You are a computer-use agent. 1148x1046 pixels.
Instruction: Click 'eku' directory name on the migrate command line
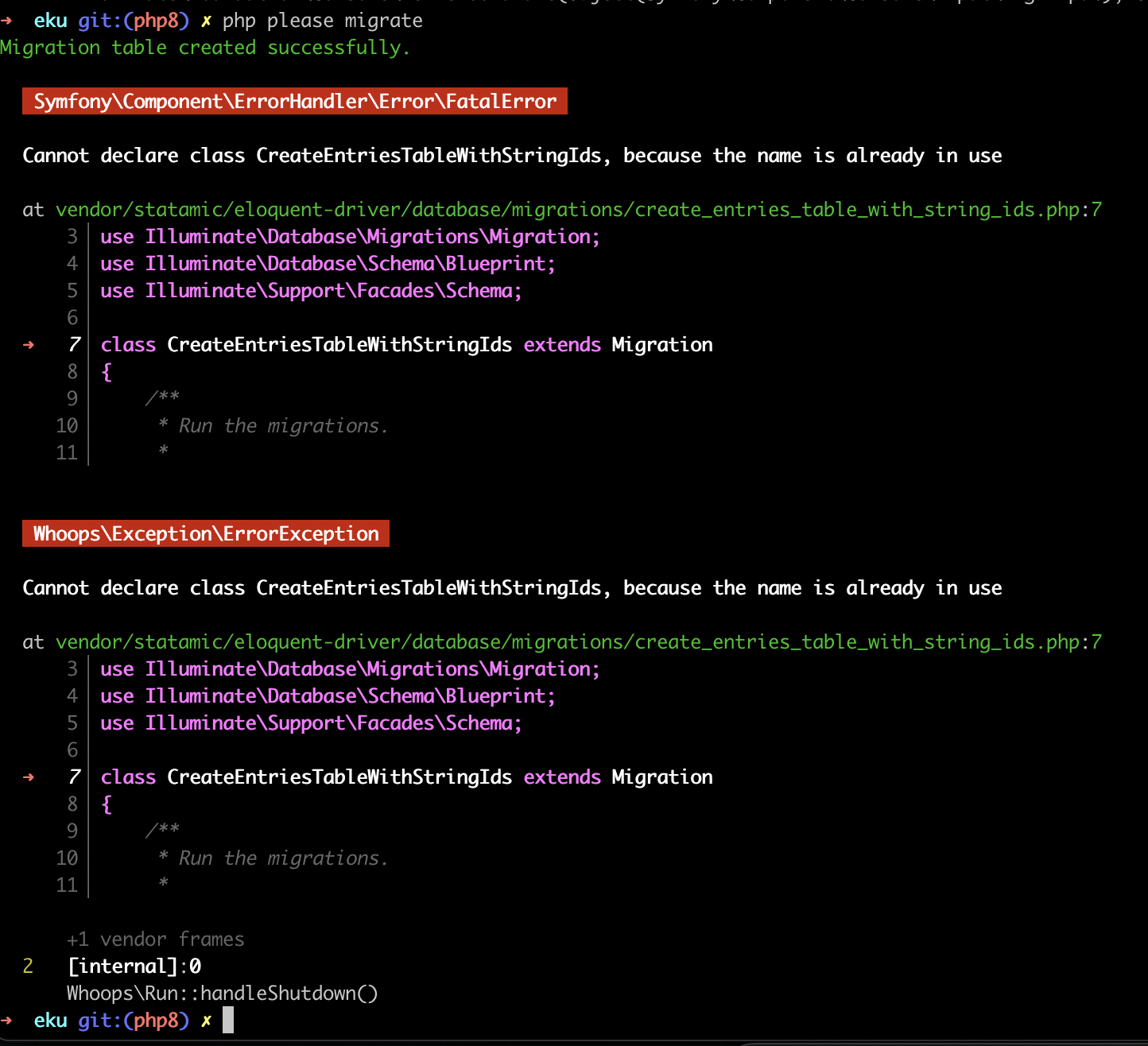pyautogui.click(x=50, y=21)
